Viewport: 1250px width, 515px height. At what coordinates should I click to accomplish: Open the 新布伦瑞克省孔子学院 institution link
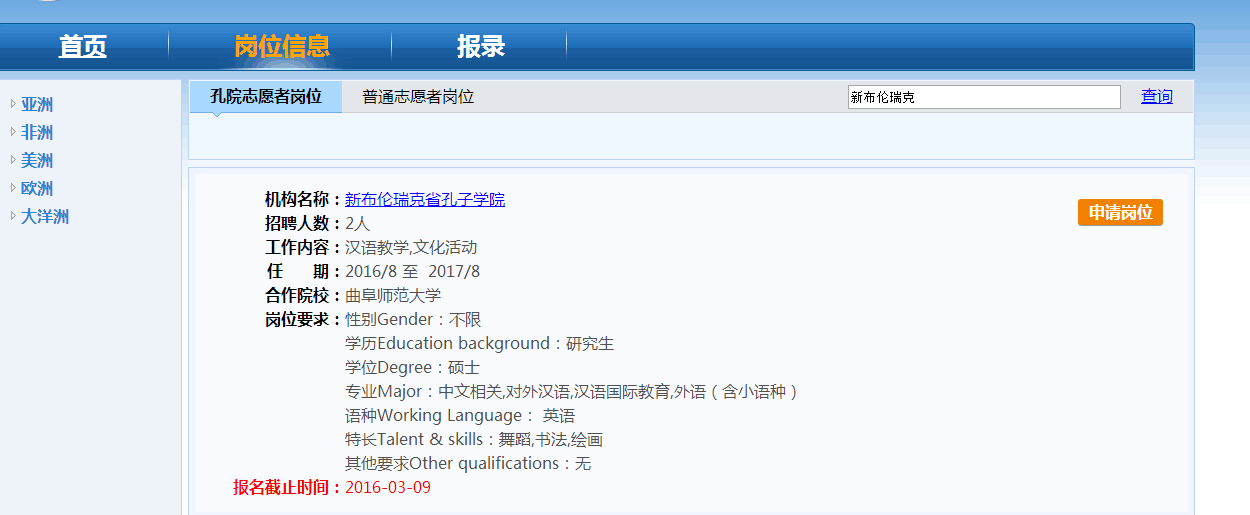point(425,199)
